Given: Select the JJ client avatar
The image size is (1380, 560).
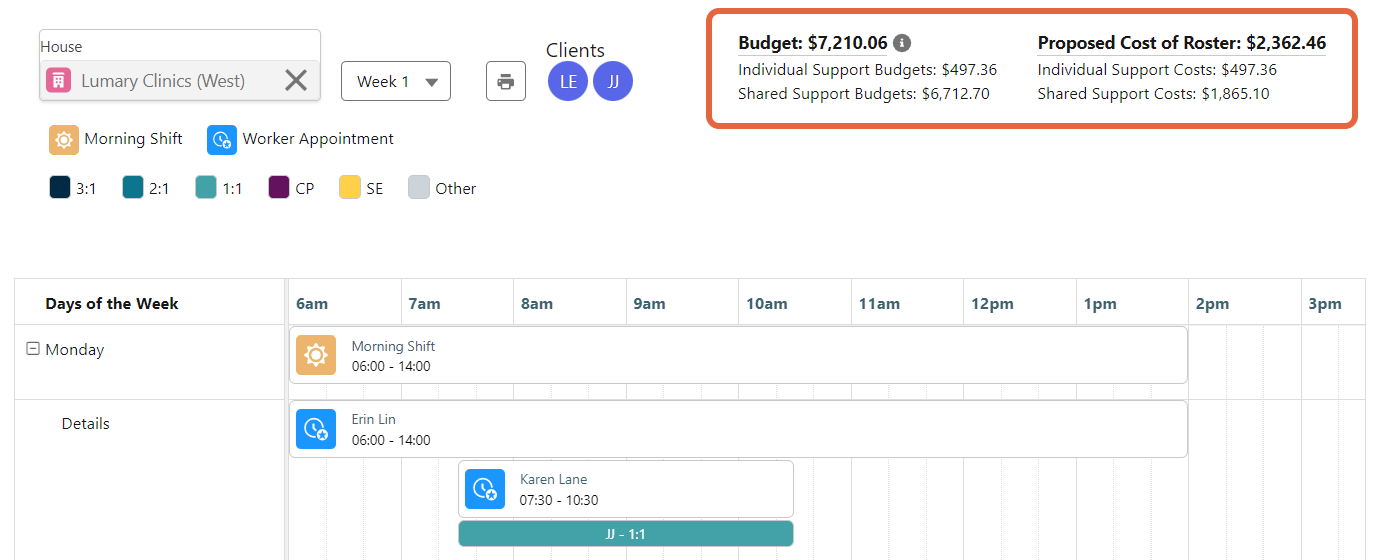Looking at the screenshot, I should click(x=613, y=82).
